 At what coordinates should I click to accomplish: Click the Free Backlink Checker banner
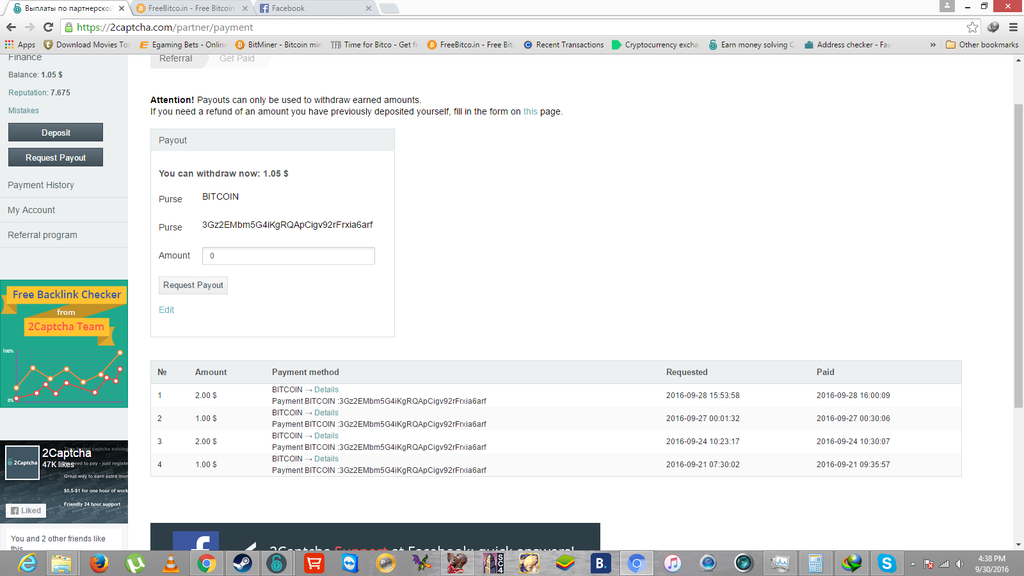[x=64, y=343]
